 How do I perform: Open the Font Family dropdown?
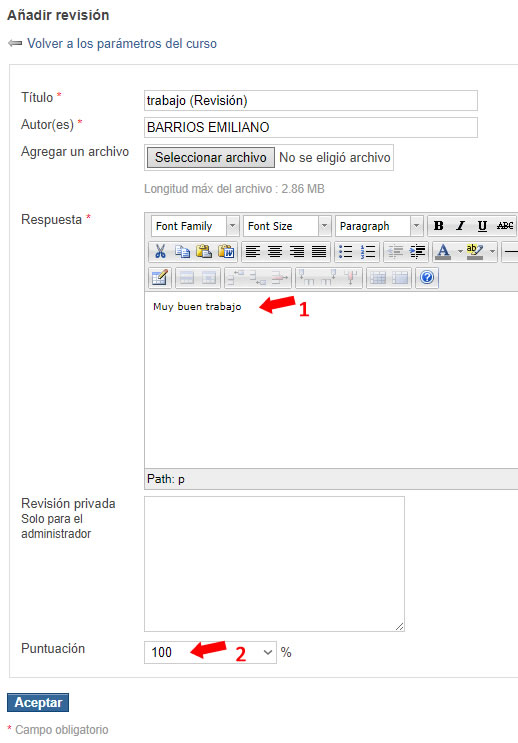point(195,226)
